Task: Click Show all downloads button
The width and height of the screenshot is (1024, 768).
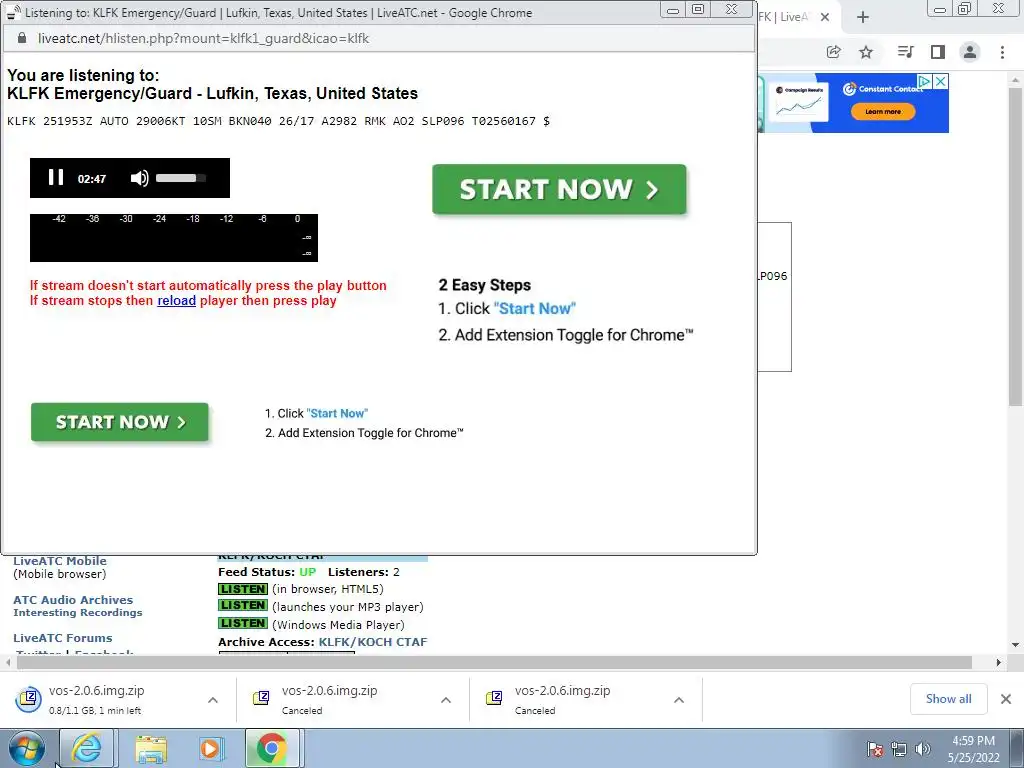Action: click(948, 699)
